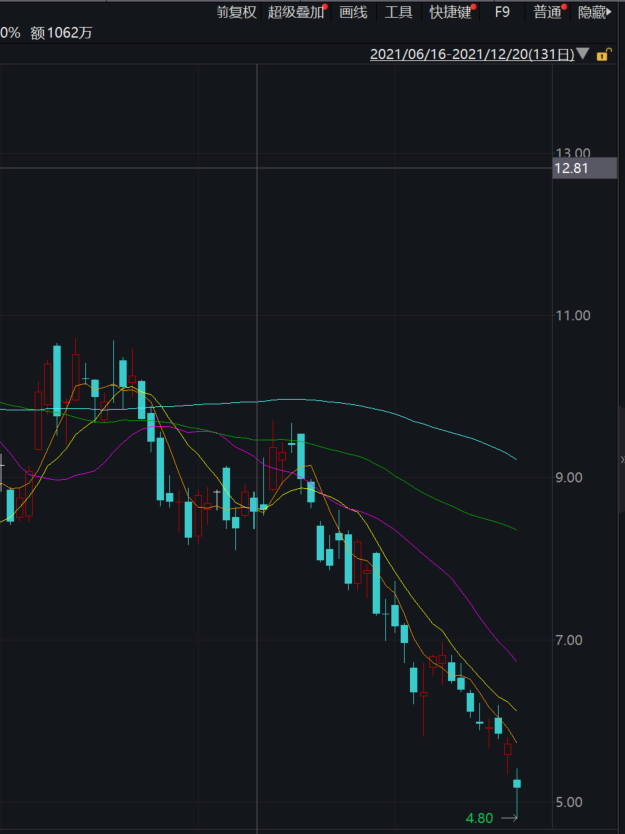Select the last candlestick near 5.00
The height and width of the screenshot is (834, 625).
click(516, 783)
